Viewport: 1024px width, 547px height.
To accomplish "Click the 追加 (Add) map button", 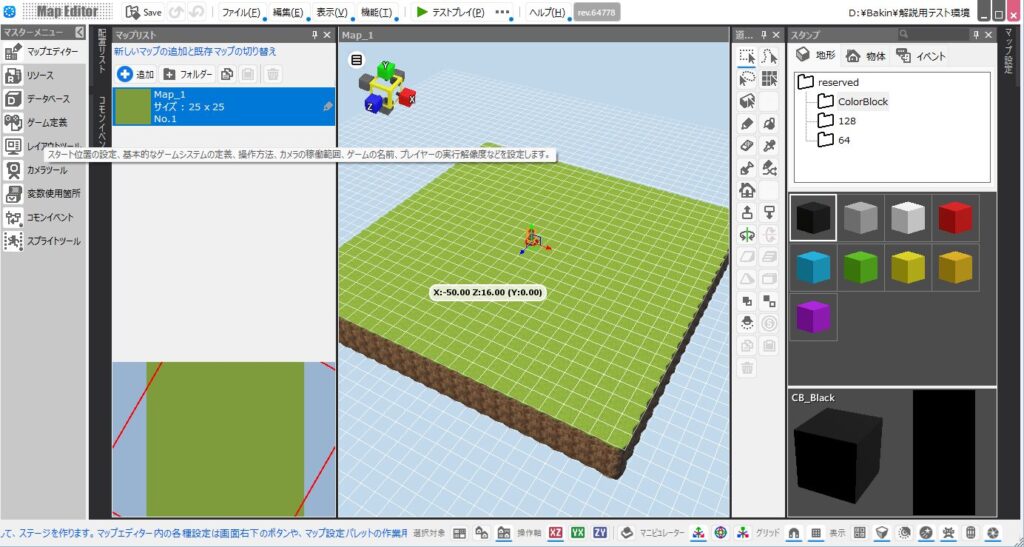I will coord(135,74).
